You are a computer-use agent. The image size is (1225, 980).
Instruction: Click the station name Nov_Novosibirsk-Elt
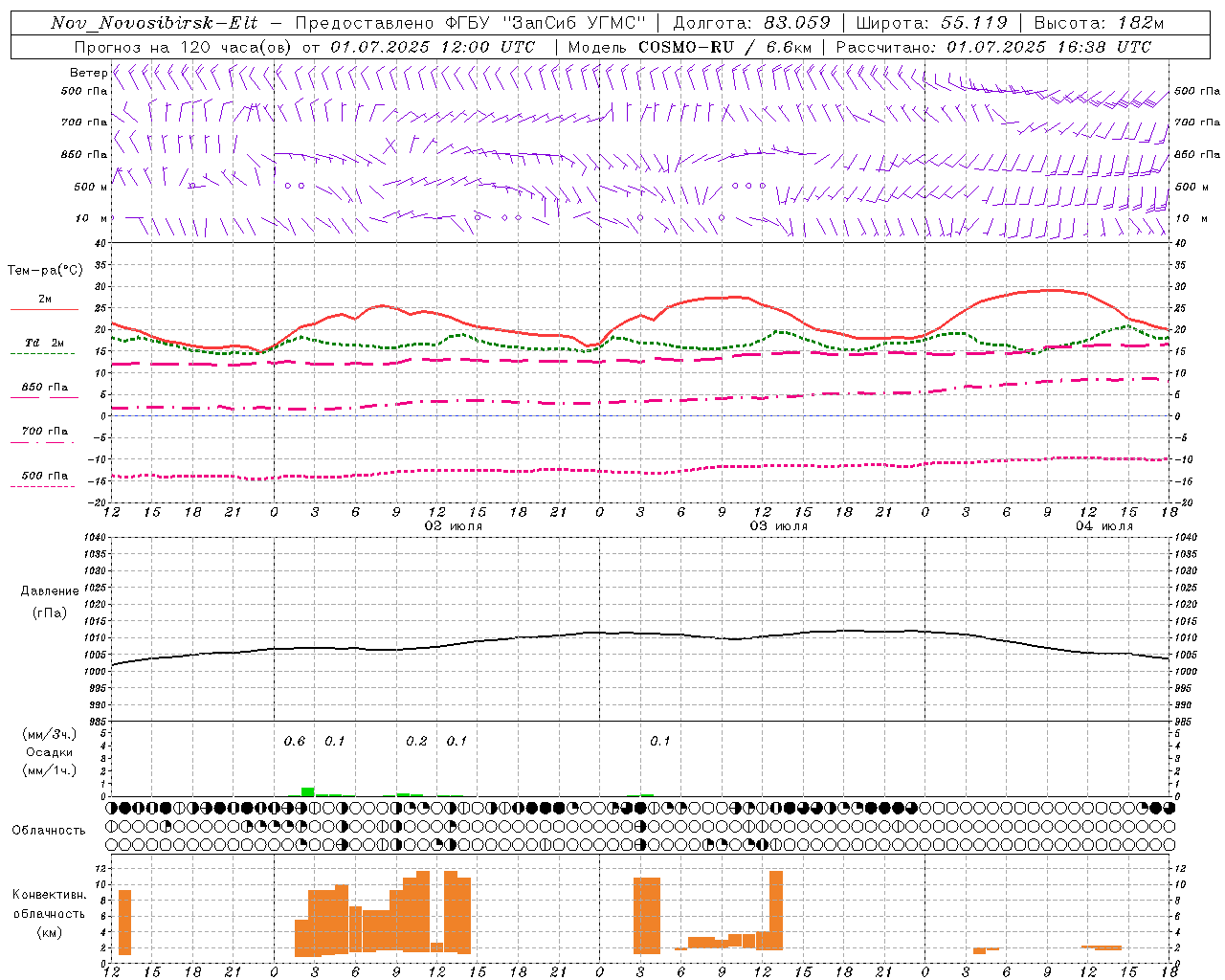point(154,23)
